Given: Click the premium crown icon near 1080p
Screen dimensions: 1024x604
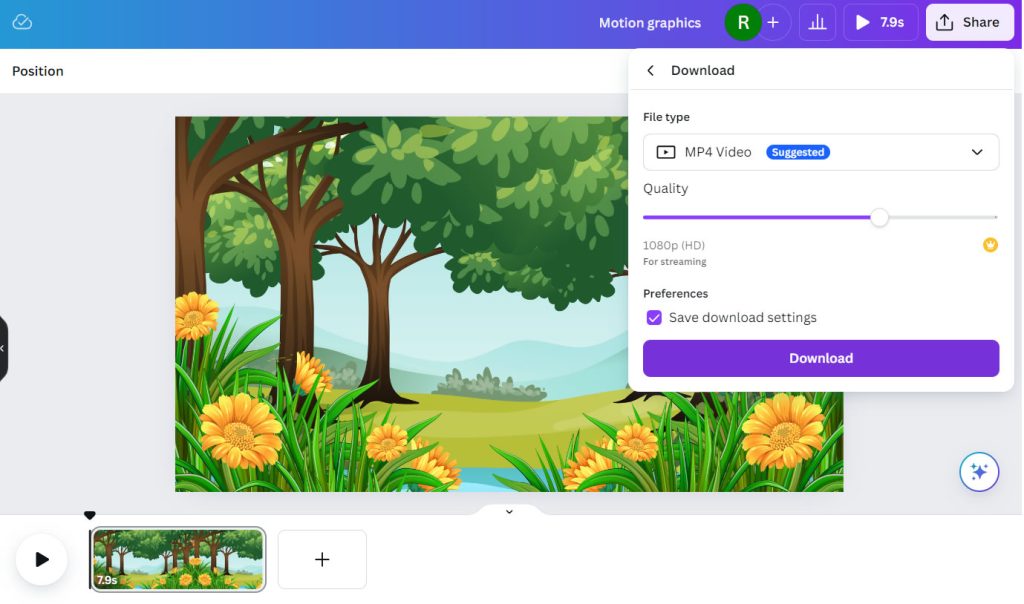Looking at the screenshot, I should tap(990, 244).
